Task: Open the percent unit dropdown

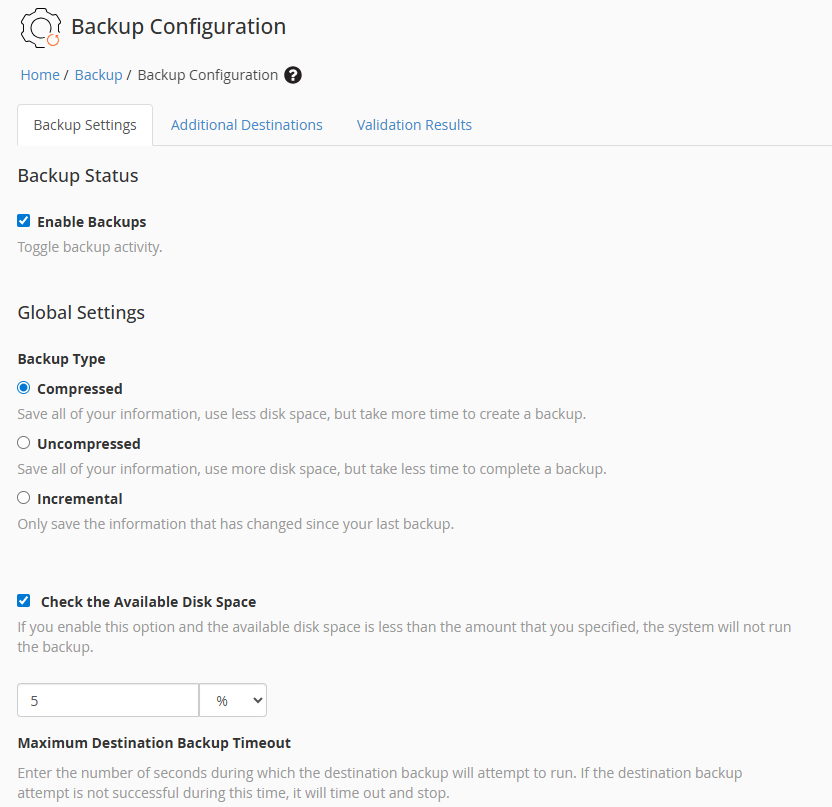Action: [233, 700]
